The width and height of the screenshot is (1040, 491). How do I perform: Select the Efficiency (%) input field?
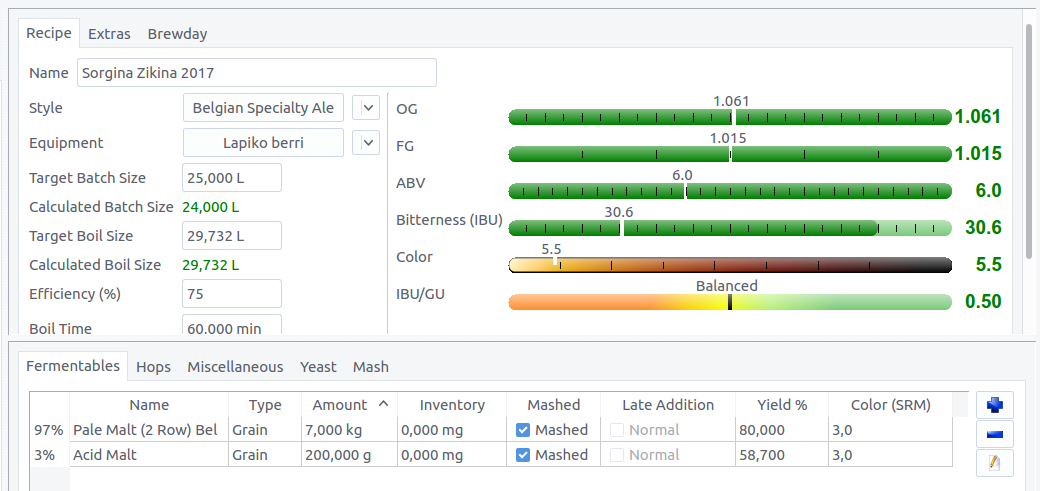(x=231, y=294)
